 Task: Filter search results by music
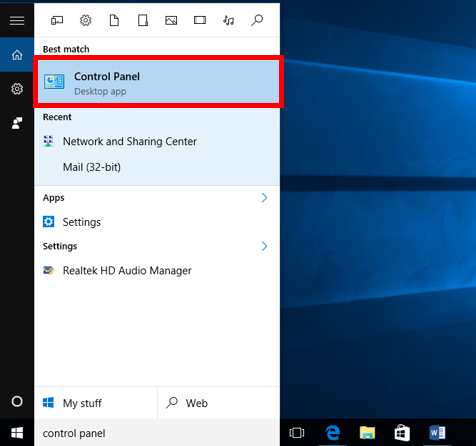[x=229, y=21]
